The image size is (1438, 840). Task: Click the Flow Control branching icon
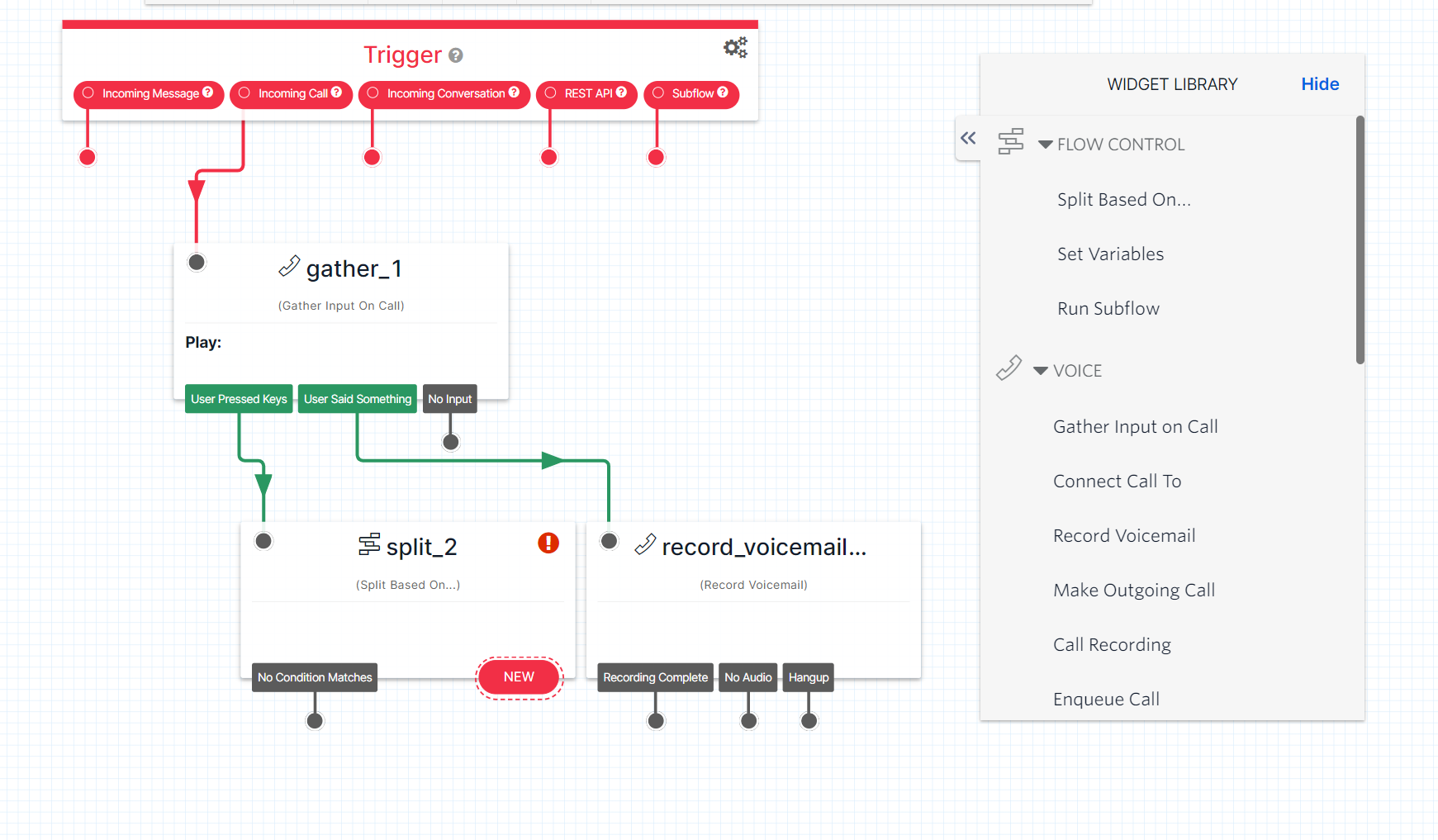tap(1011, 142)
